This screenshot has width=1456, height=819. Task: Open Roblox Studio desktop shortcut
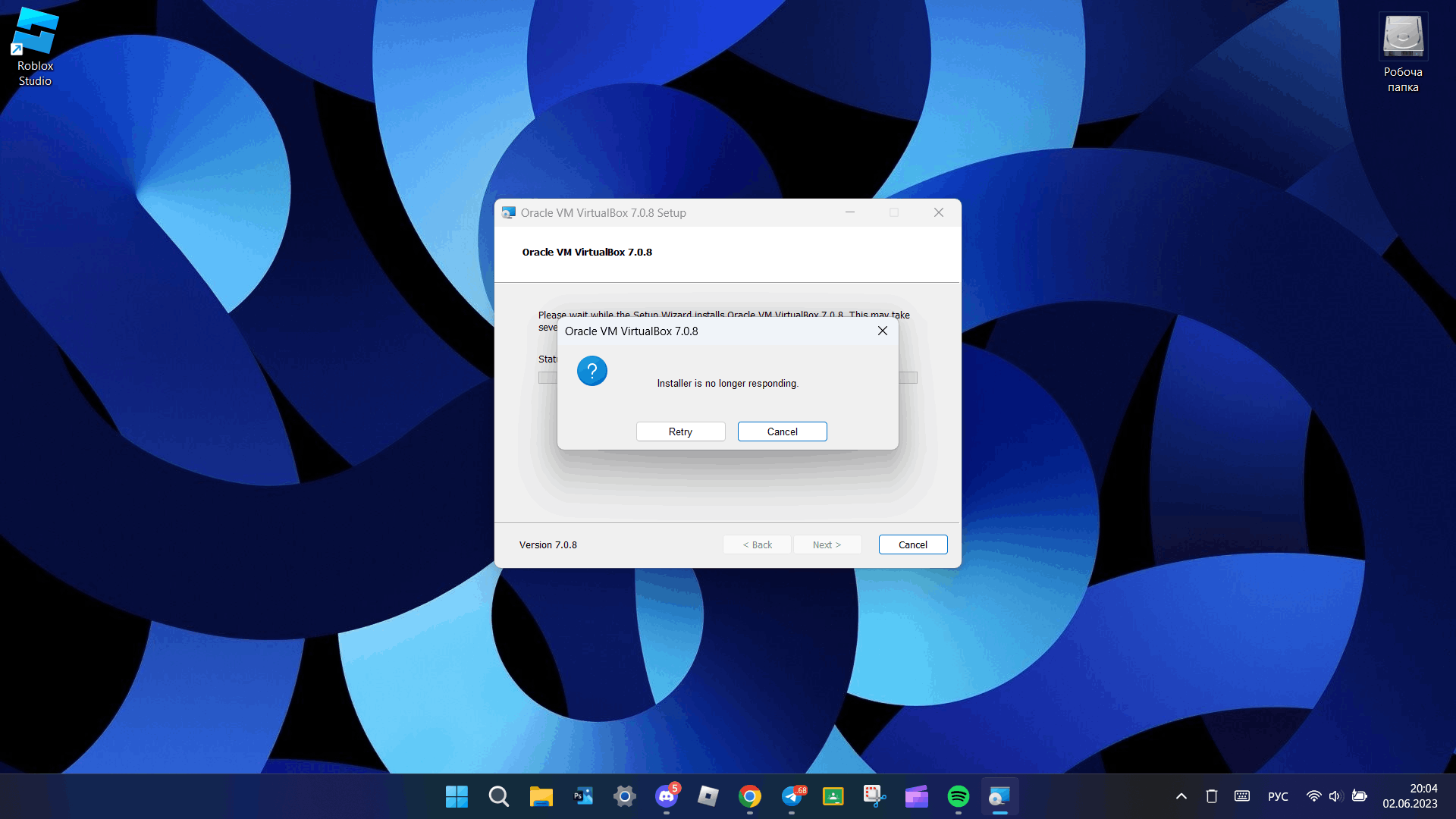point(35,47)
